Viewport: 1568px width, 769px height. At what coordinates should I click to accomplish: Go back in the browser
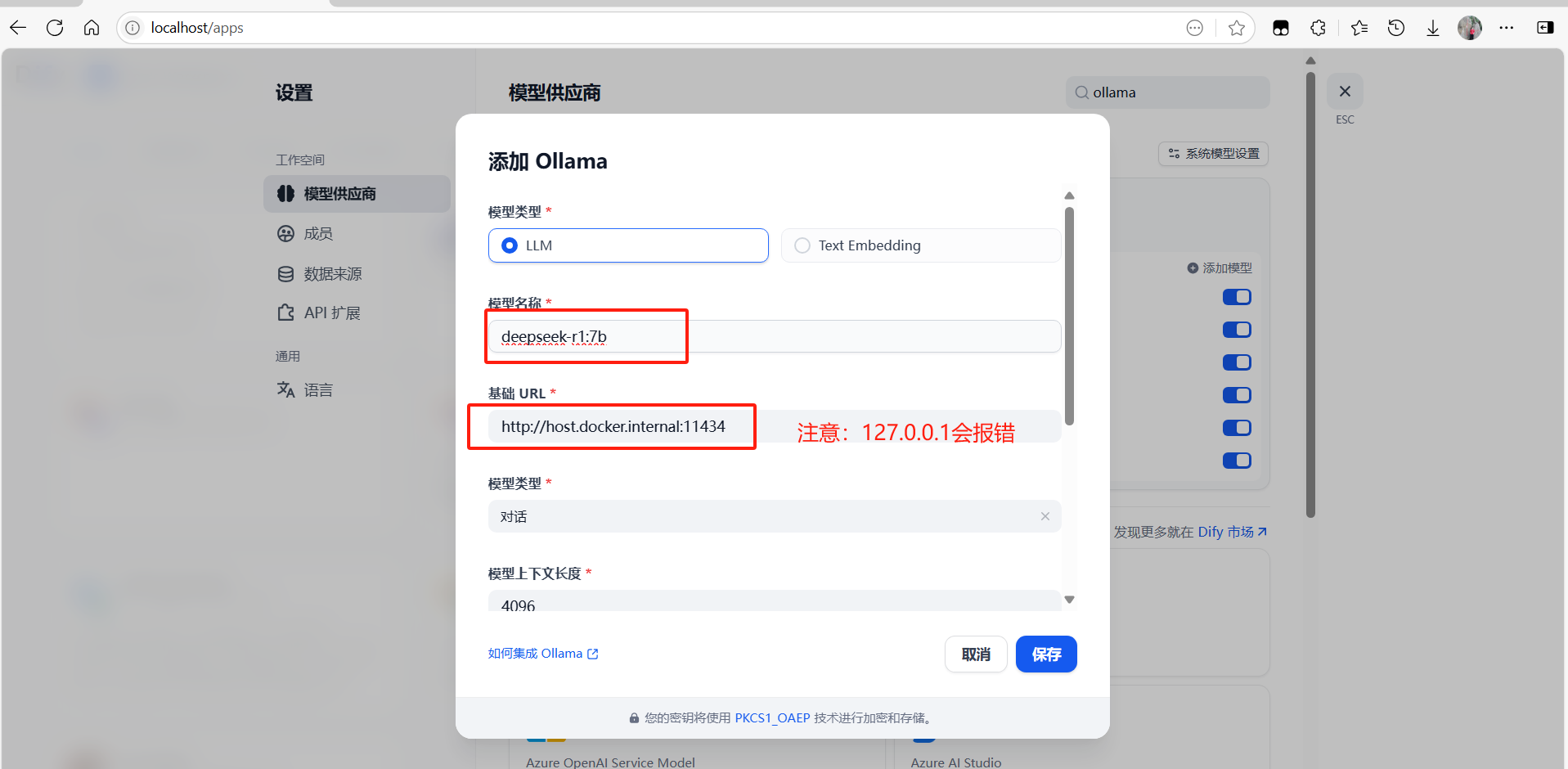coord(18,28)
